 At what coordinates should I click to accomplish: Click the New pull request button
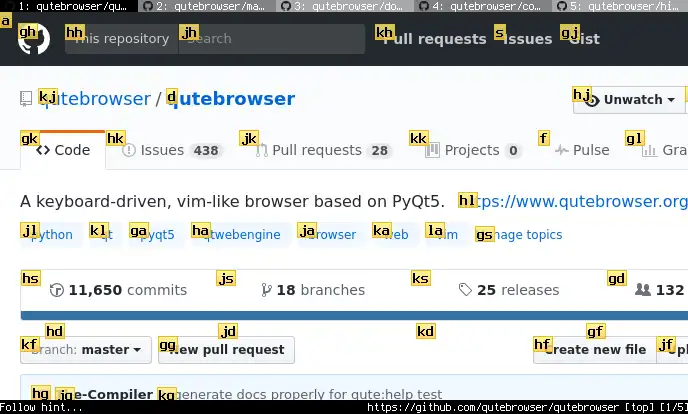[x=226, y=350]
